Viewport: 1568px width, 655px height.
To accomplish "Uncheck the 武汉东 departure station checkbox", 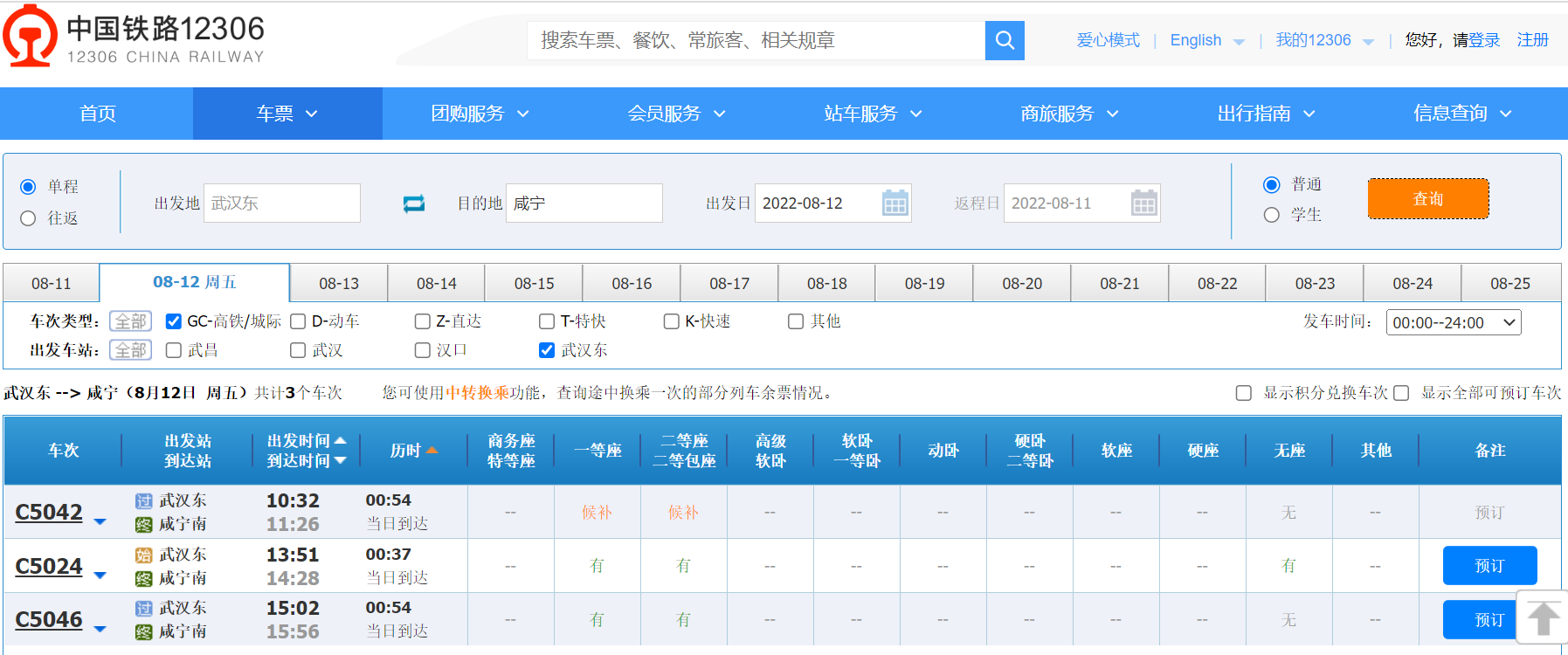I will coord(547,350).
